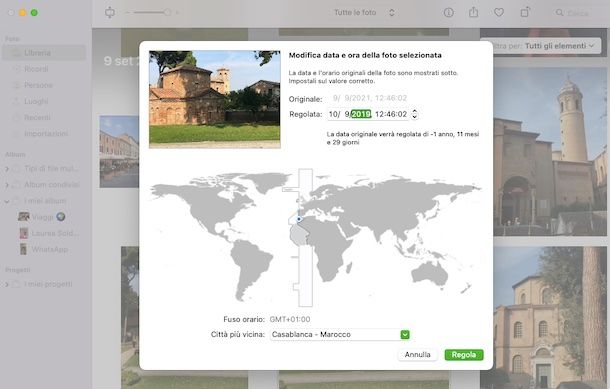This screenshot has width=610, height=389.
Task: Click the bell tower photo in library
Action: (550, 152)
